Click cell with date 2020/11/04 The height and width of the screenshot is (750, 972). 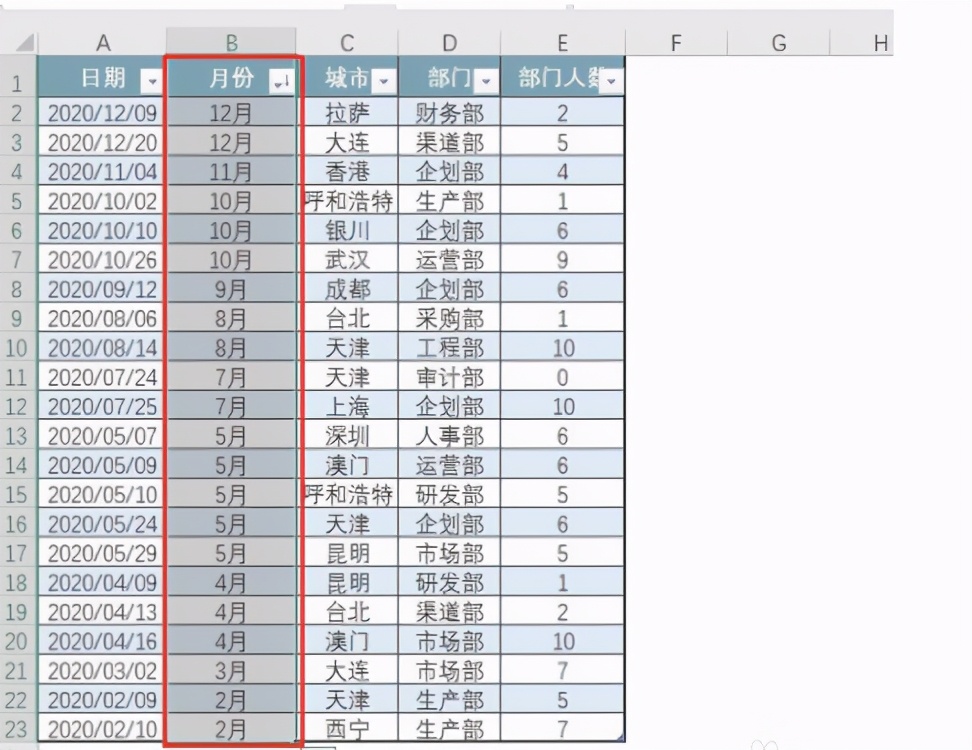[102, 172]
